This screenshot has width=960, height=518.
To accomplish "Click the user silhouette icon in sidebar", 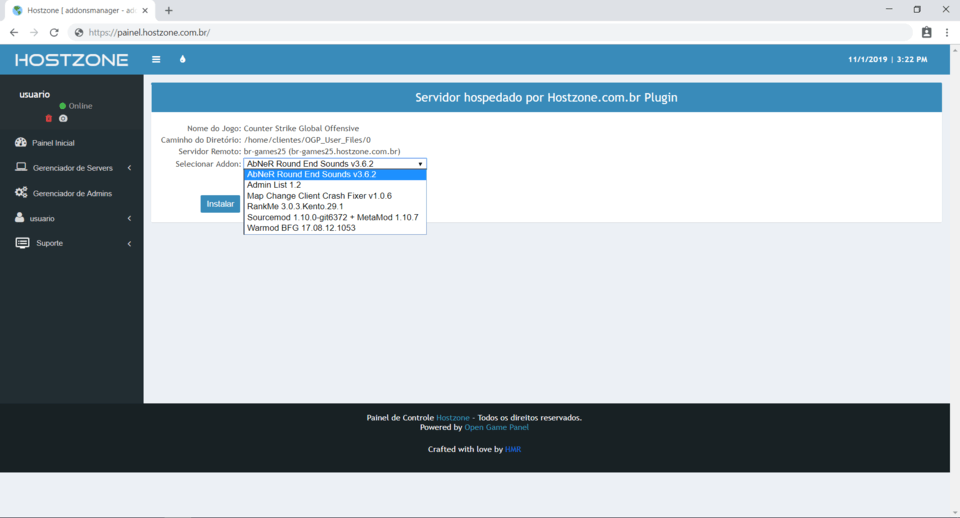I will [x=20, y=217].
